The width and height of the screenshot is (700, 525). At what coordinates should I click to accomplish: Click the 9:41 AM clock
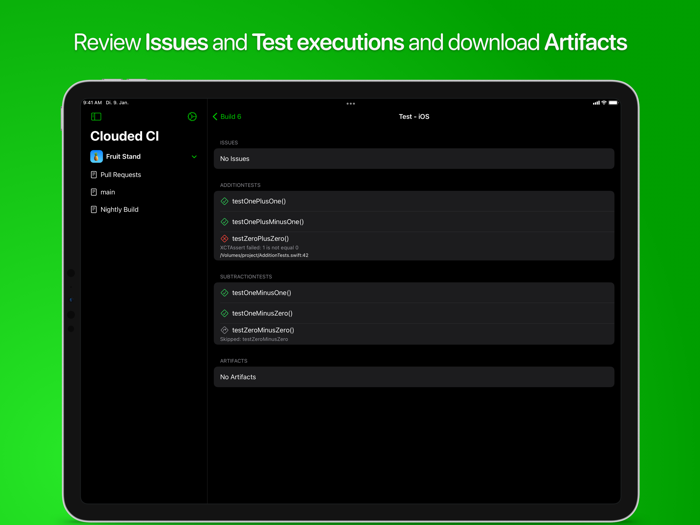92,103
